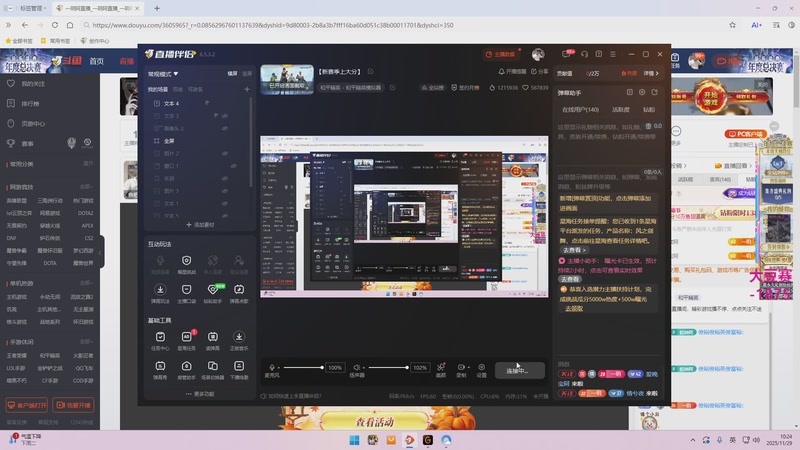Open message icon with 99+ badge in companion
The image size is (800, 450).
pos(566,54)
